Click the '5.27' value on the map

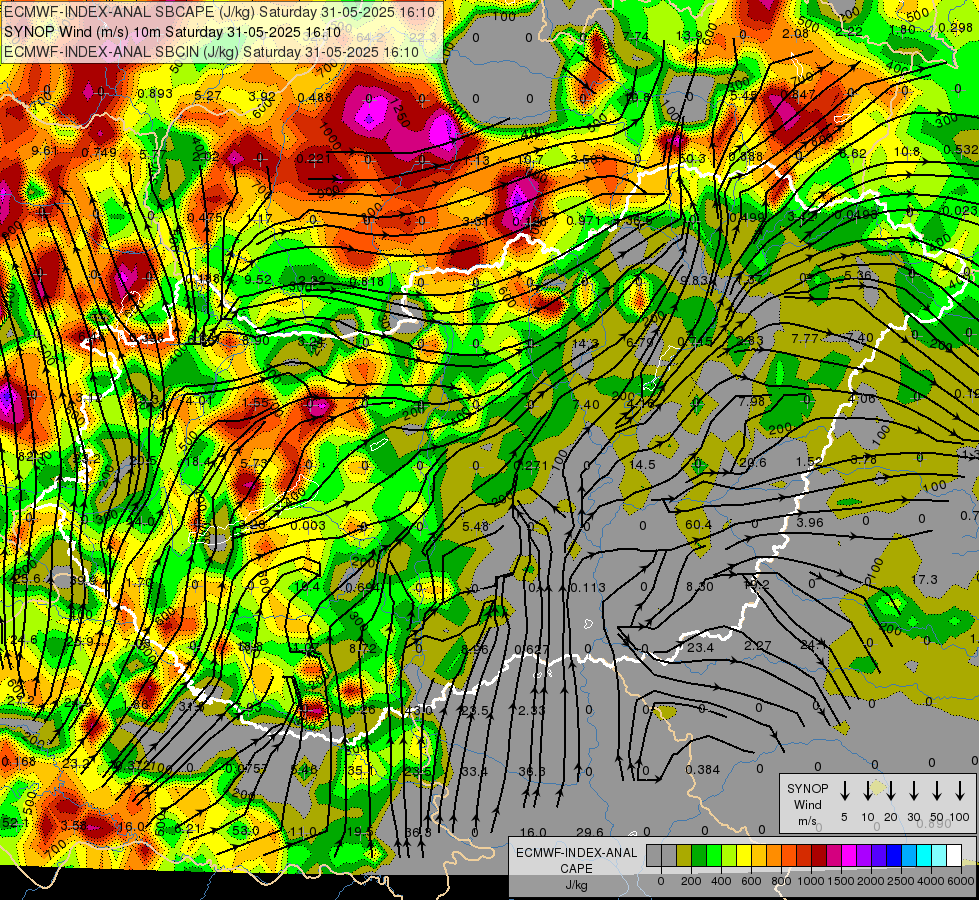pos(208,96)
